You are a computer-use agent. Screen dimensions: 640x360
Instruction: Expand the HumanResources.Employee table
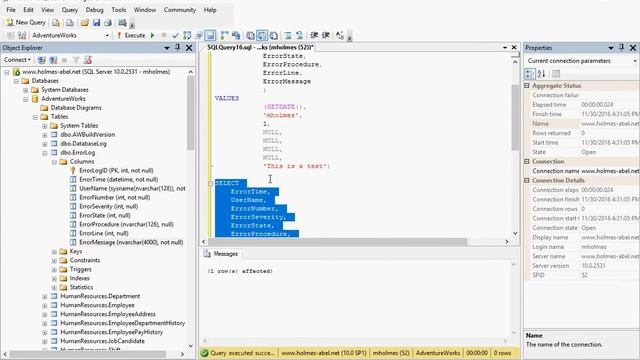[44, 305]
